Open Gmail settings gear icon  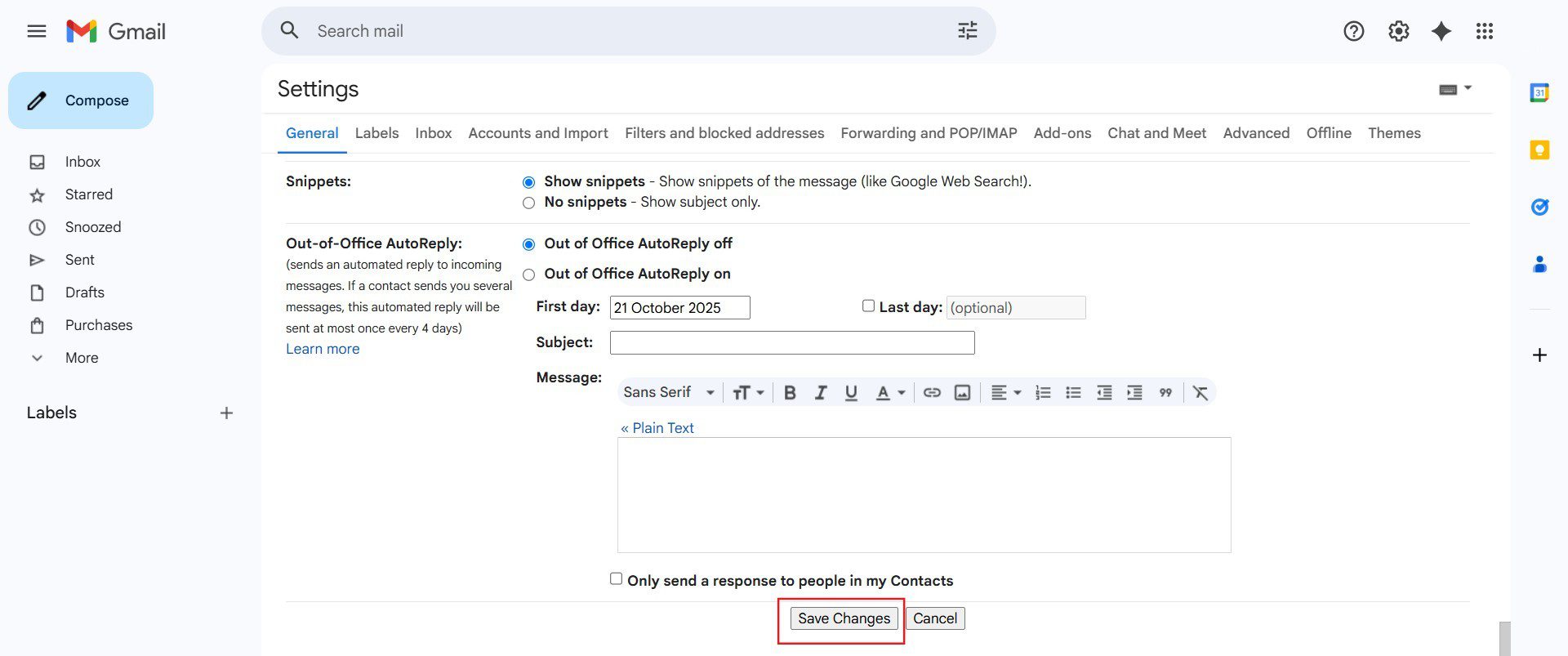coord(1398,31)
